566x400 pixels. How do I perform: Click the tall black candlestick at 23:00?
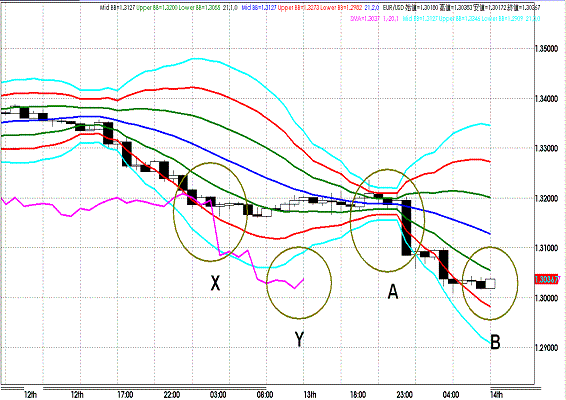point(406,227)
